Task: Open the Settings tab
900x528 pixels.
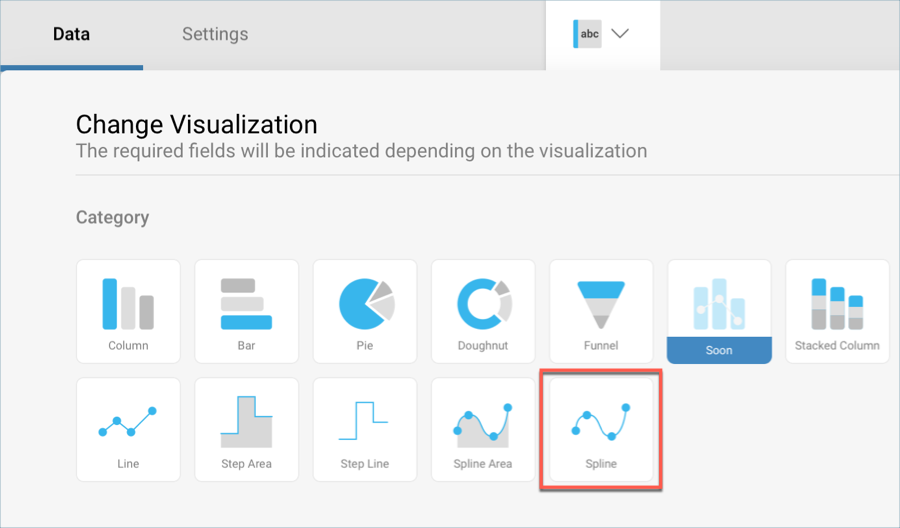Action: tap(215, 34)
